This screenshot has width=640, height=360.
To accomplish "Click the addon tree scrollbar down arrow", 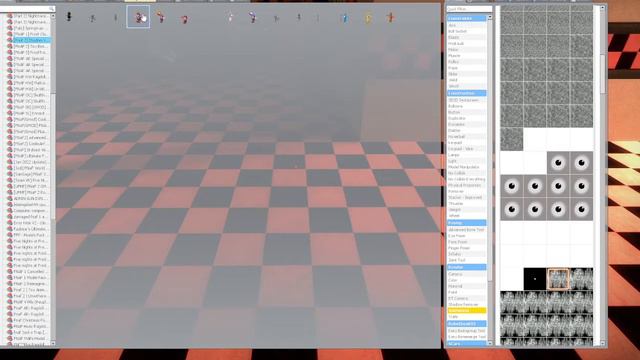I will pos(53,344).
